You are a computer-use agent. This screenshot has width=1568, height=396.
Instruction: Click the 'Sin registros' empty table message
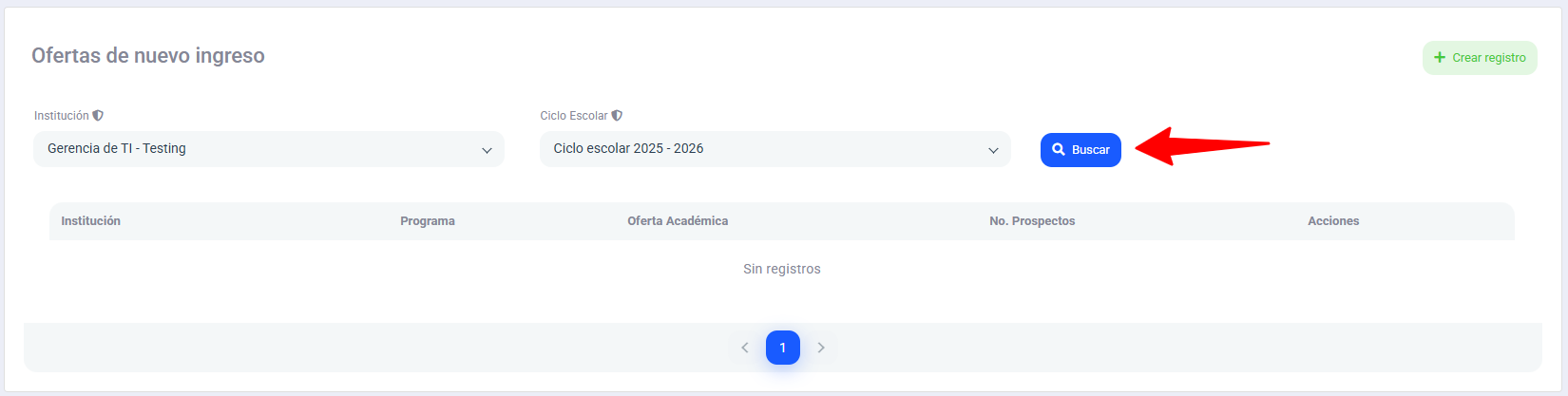782,269
